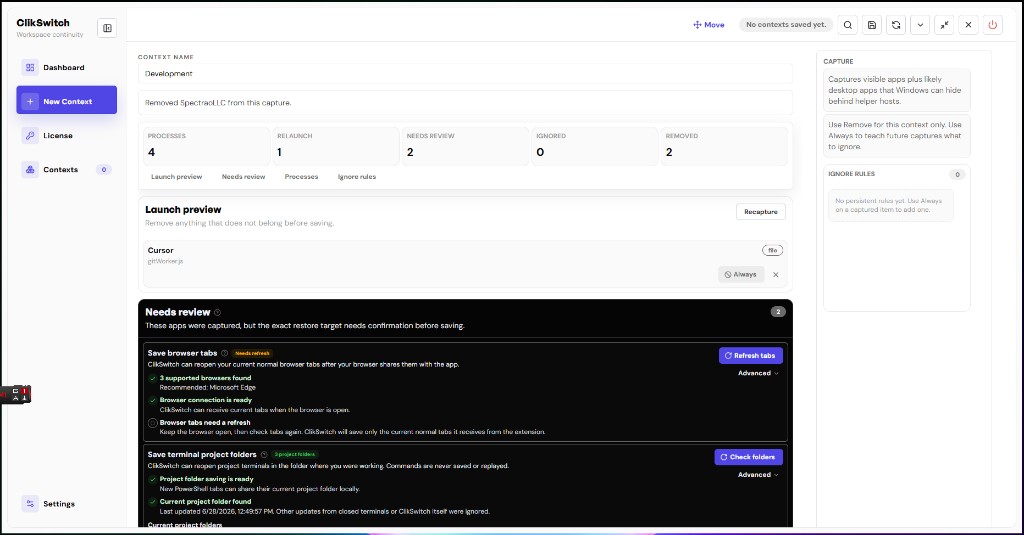The height and width of the screenshot is (535, 1024).
Task: Click the checkmark for 'Project folder saving is ready'
Action: (153, 479)
